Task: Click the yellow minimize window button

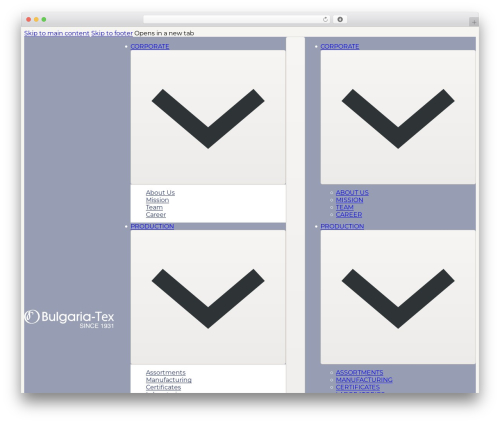Action: tap(36, 20)
